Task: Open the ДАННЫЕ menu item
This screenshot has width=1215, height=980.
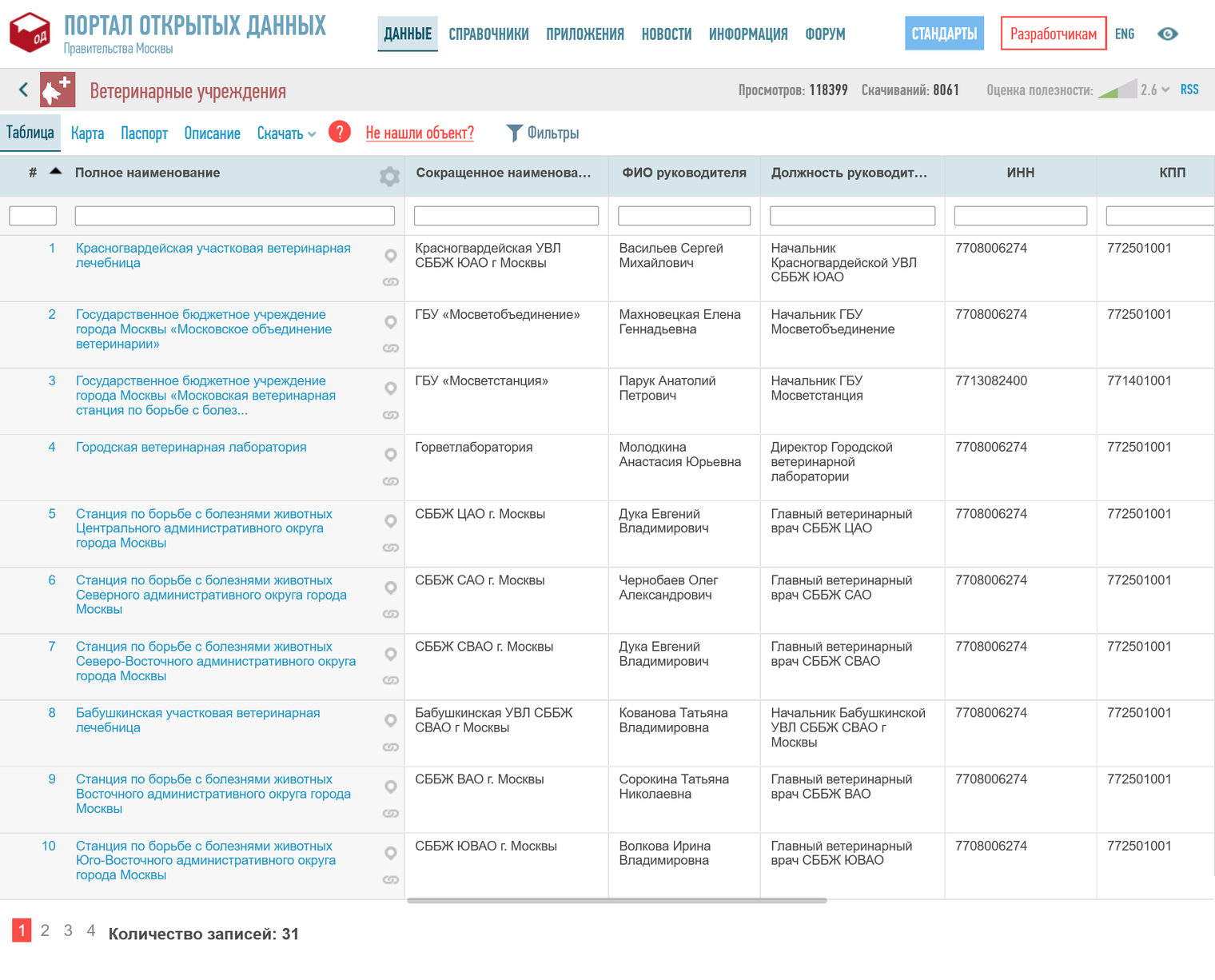Action: tap(408, 34)
